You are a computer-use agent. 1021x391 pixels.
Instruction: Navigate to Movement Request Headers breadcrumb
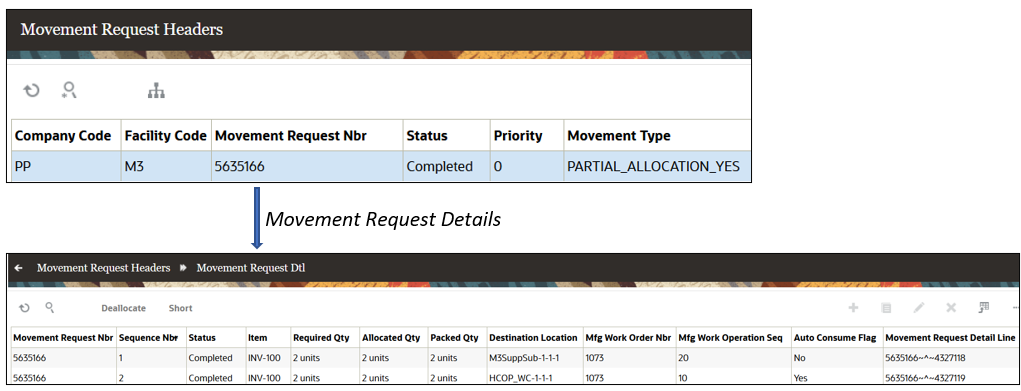104,268
